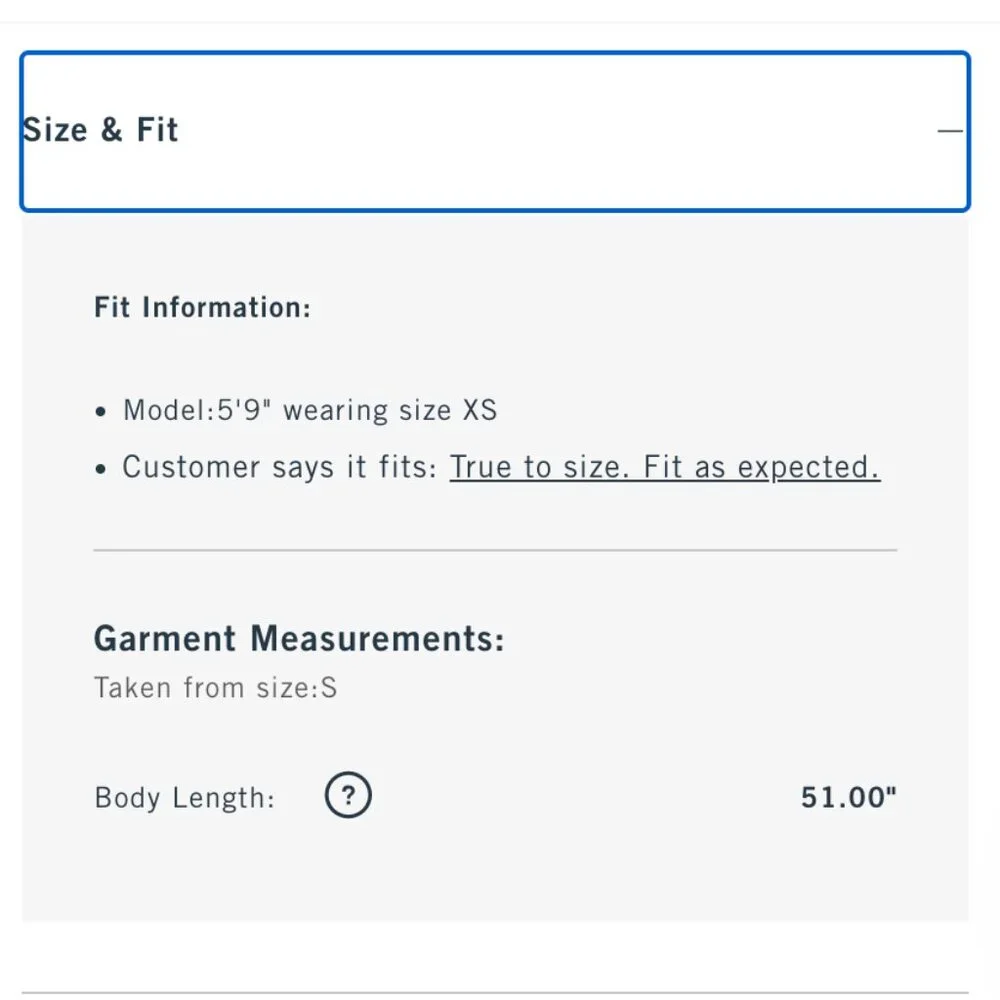Viewport: 1000px width, 1000px height.
Task: Click the words 'Fit as expected.'
Action: [761, 467]
